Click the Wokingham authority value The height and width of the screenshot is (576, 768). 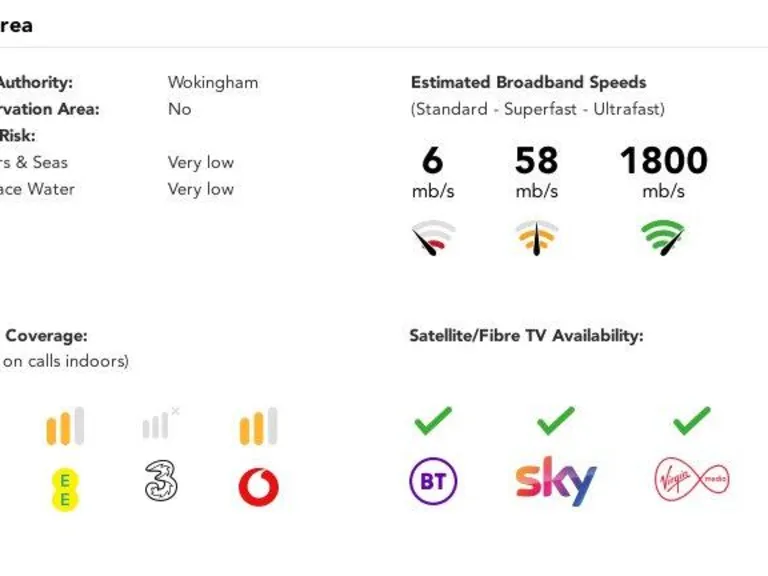212,83
